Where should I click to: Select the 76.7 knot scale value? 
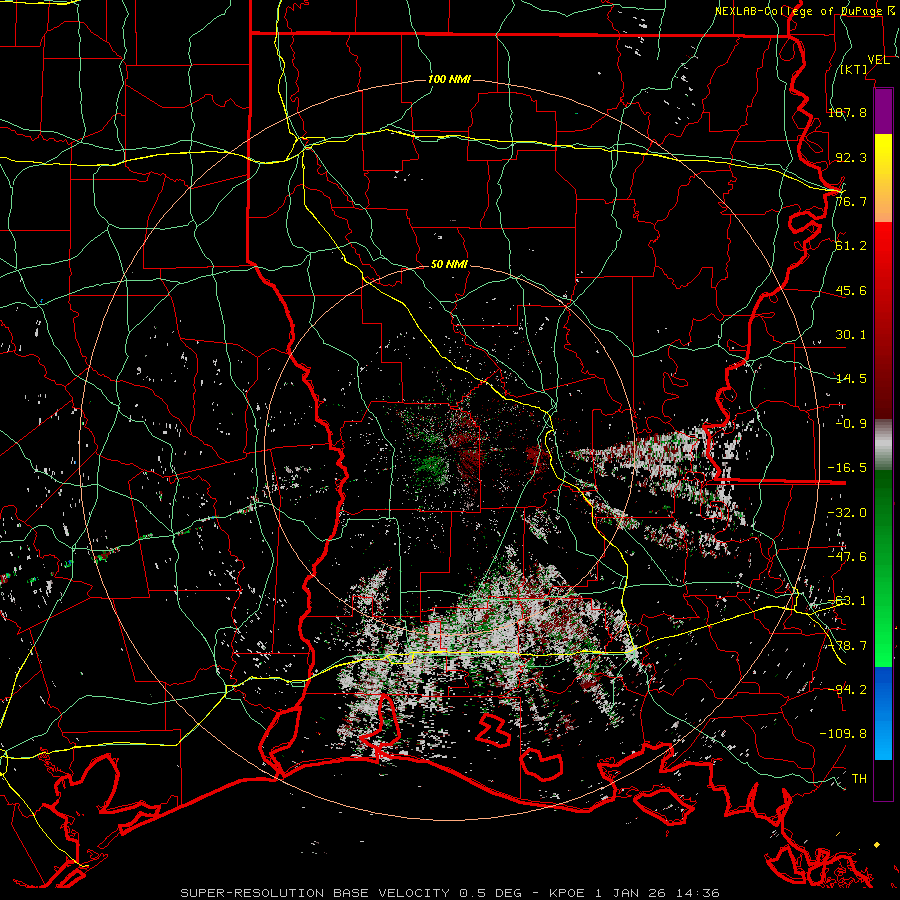[x=851, y=201]
